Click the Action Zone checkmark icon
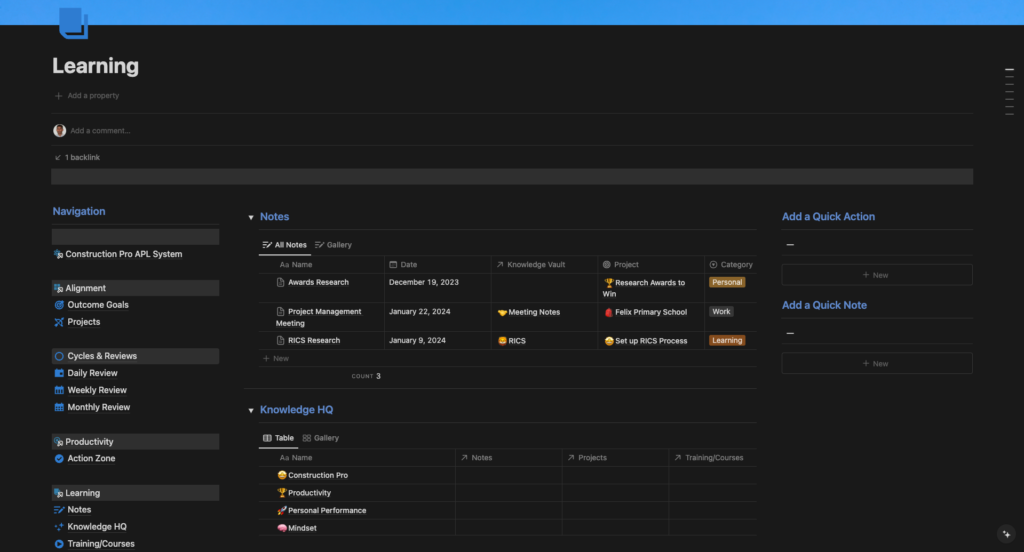This screenshot has width=1024, height=552. click(59, 459)
